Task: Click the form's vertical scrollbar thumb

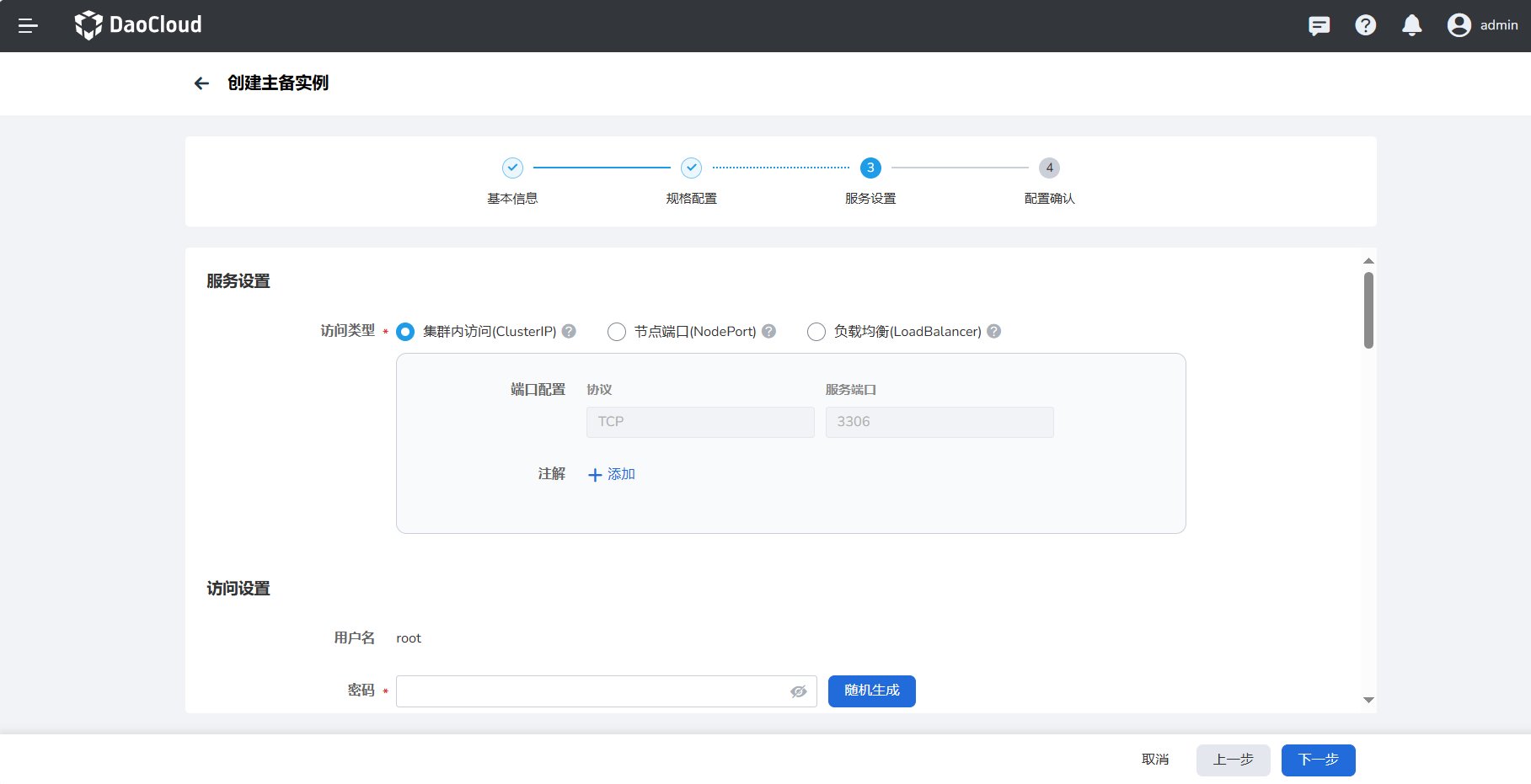Action: (x=1368, y=310)
